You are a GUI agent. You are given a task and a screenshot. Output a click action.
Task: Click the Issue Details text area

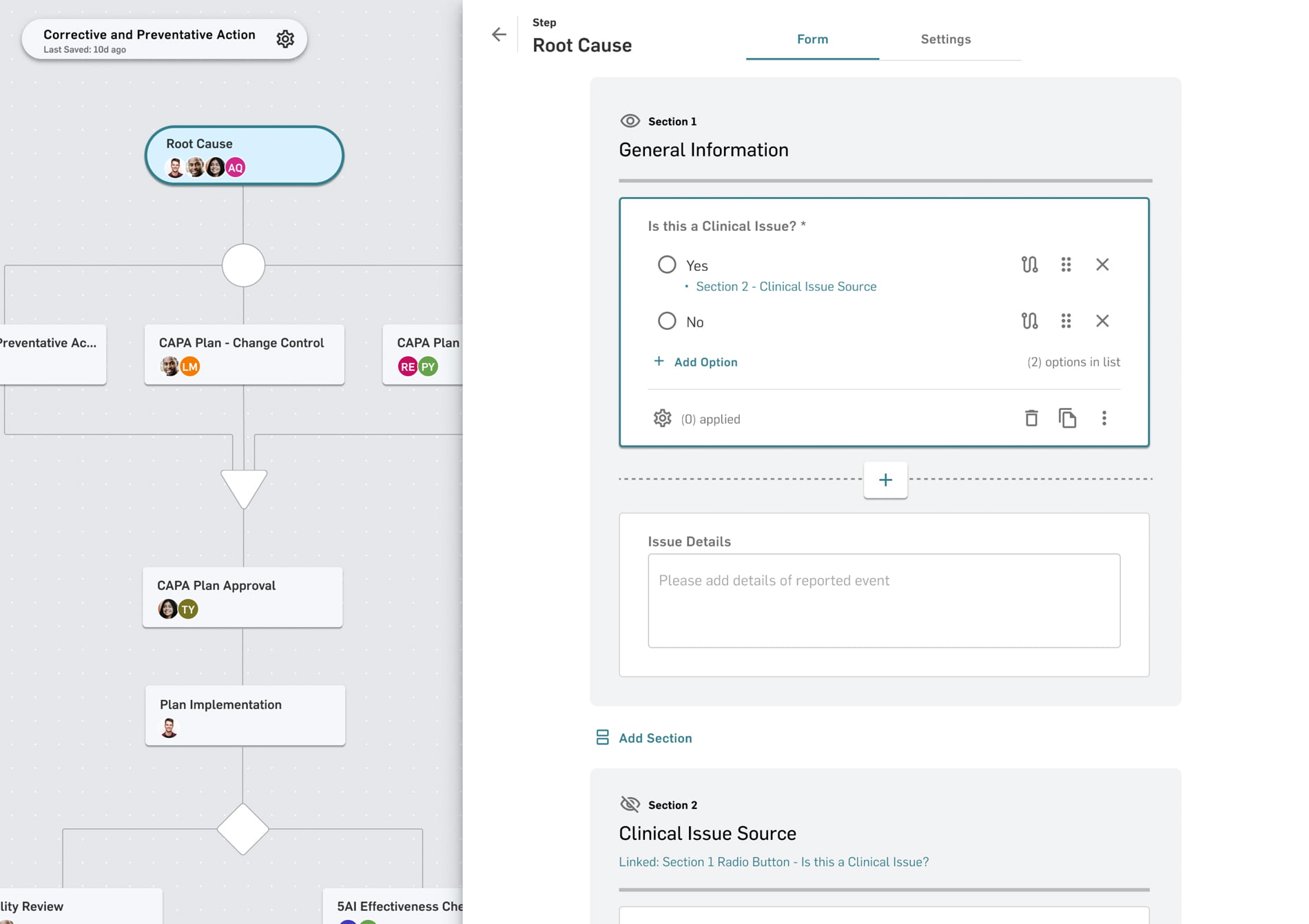tap(883, 600)
